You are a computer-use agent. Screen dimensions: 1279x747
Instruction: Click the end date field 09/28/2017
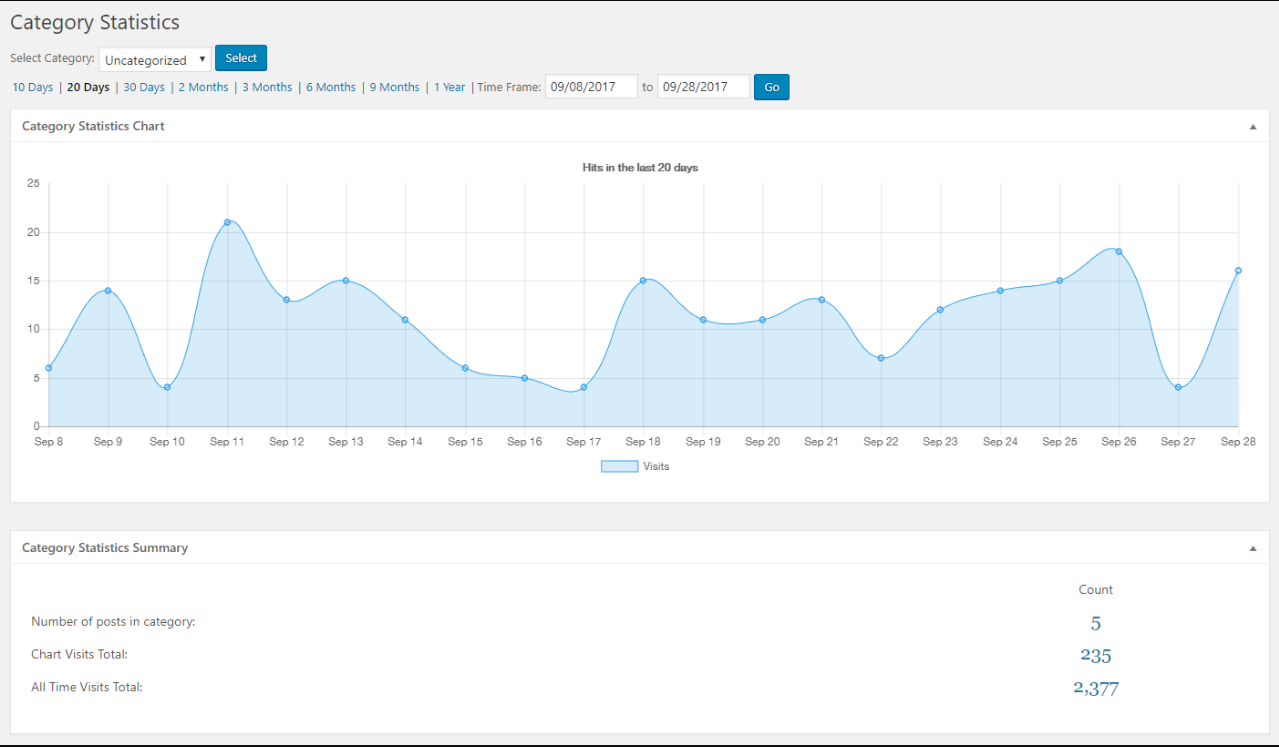(703, 87)
